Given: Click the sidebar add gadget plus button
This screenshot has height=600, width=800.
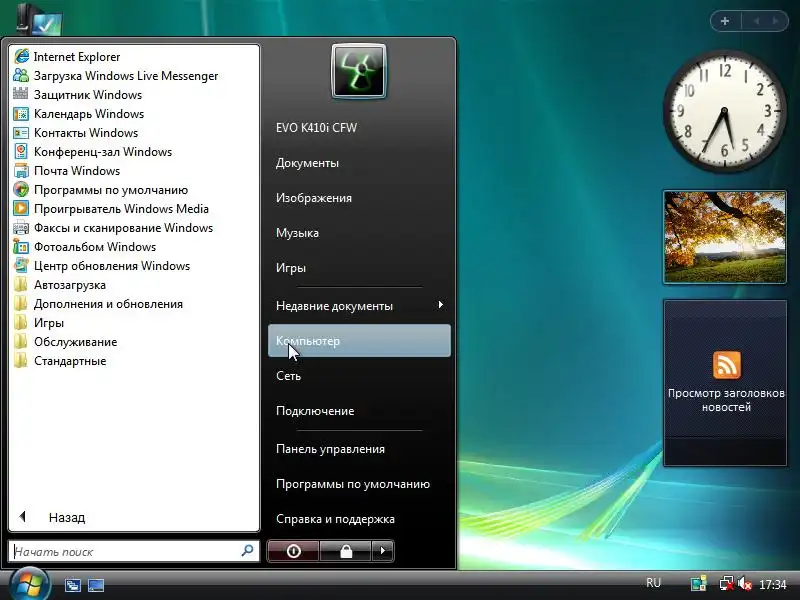Looking at the screenshot, I should (x=724, y=21).
